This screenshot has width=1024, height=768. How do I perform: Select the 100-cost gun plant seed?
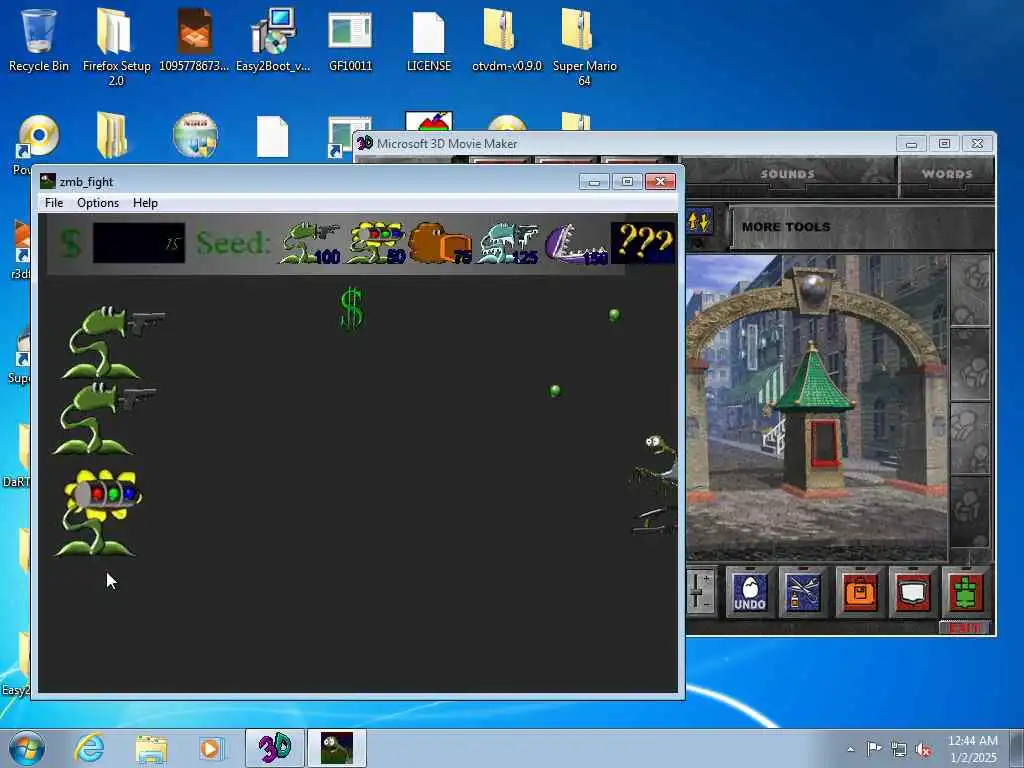point(310,242)
